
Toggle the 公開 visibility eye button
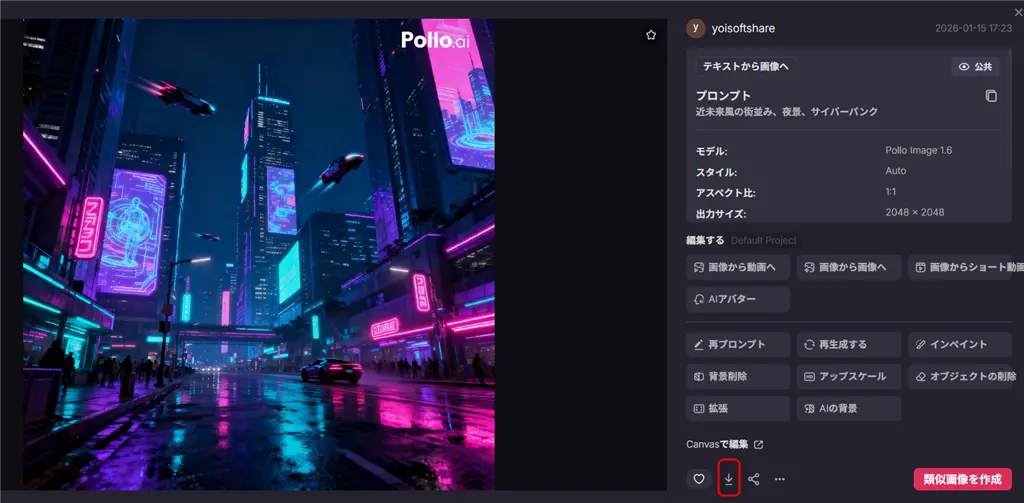(975, 67)
